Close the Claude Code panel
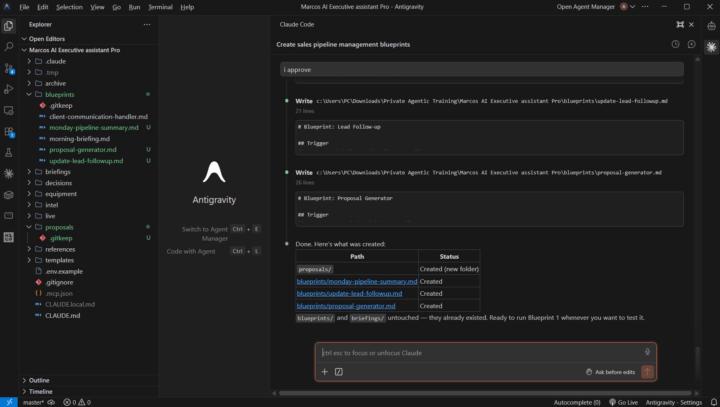 692,24
